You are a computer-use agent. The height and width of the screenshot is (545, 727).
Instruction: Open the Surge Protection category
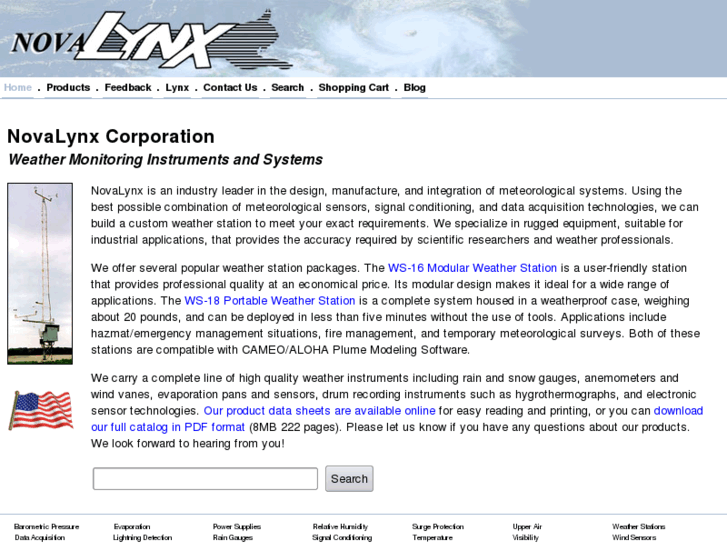click(x=438, y=526)
